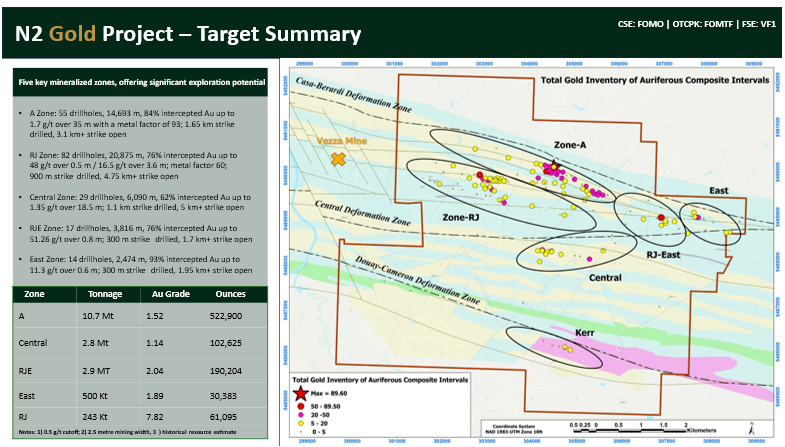Click the red star Max = 89.60 legend symbol
Image resolution: width=785 pixels, height=447 pixels.
302,394
